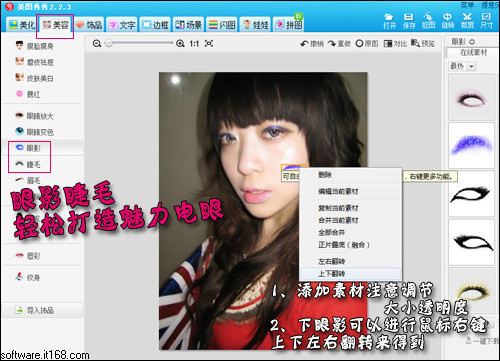500x361 pixels.
Task: Select 皮肤美白 skin whitening tool
Action: [34, 78]
